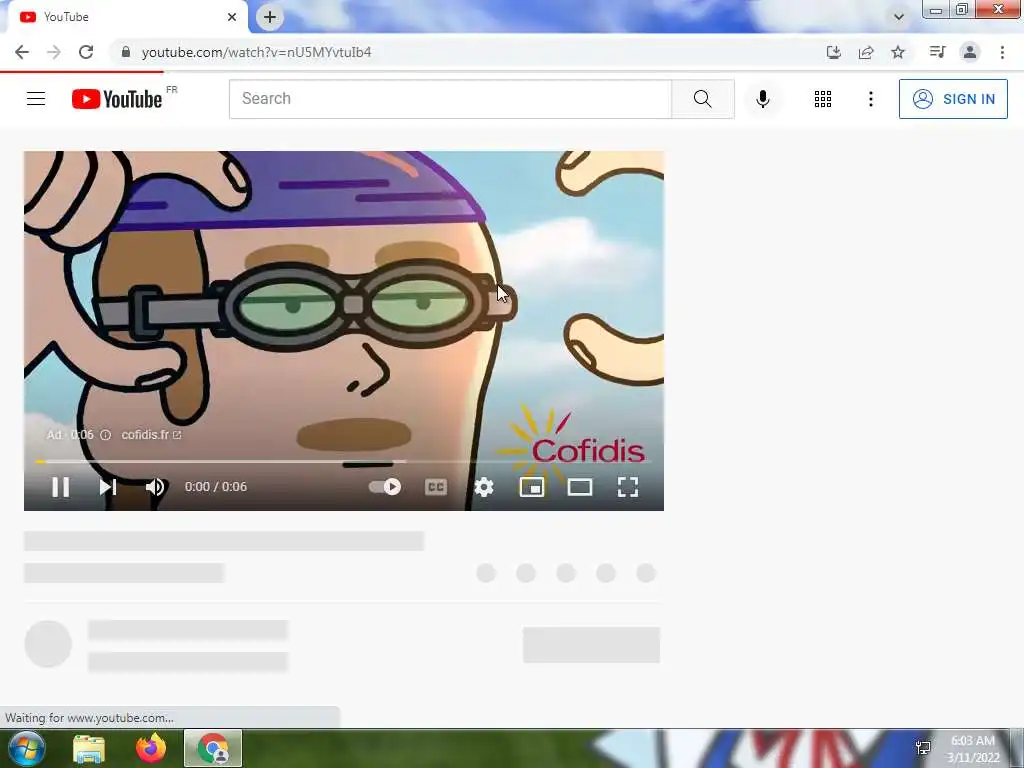This screenshot has width=1024, height=768.
Task: Click the search magnifier button
Action: point(703,99)
